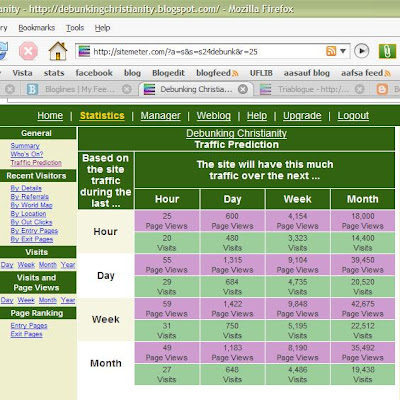400x400 pixels.
Task: Click the Go arrow button beside the address bar
Action: click(362, 51)
